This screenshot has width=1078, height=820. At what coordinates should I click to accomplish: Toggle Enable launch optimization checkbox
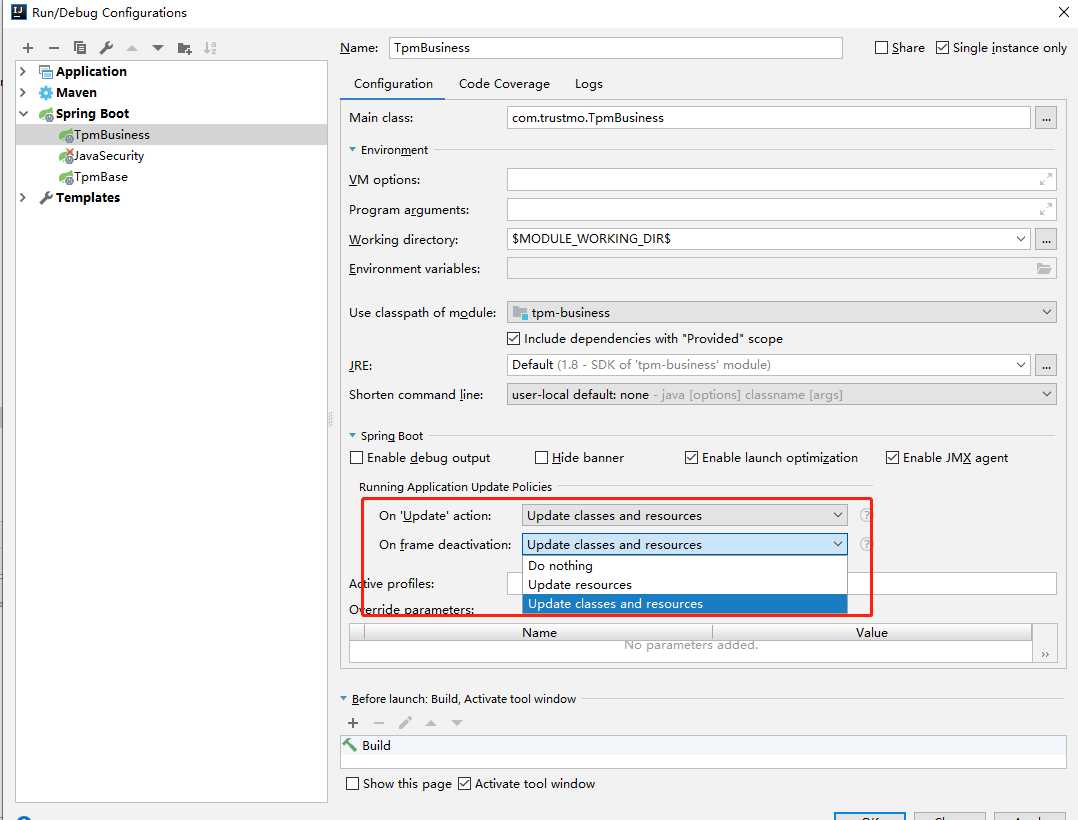tap(692, 458)
